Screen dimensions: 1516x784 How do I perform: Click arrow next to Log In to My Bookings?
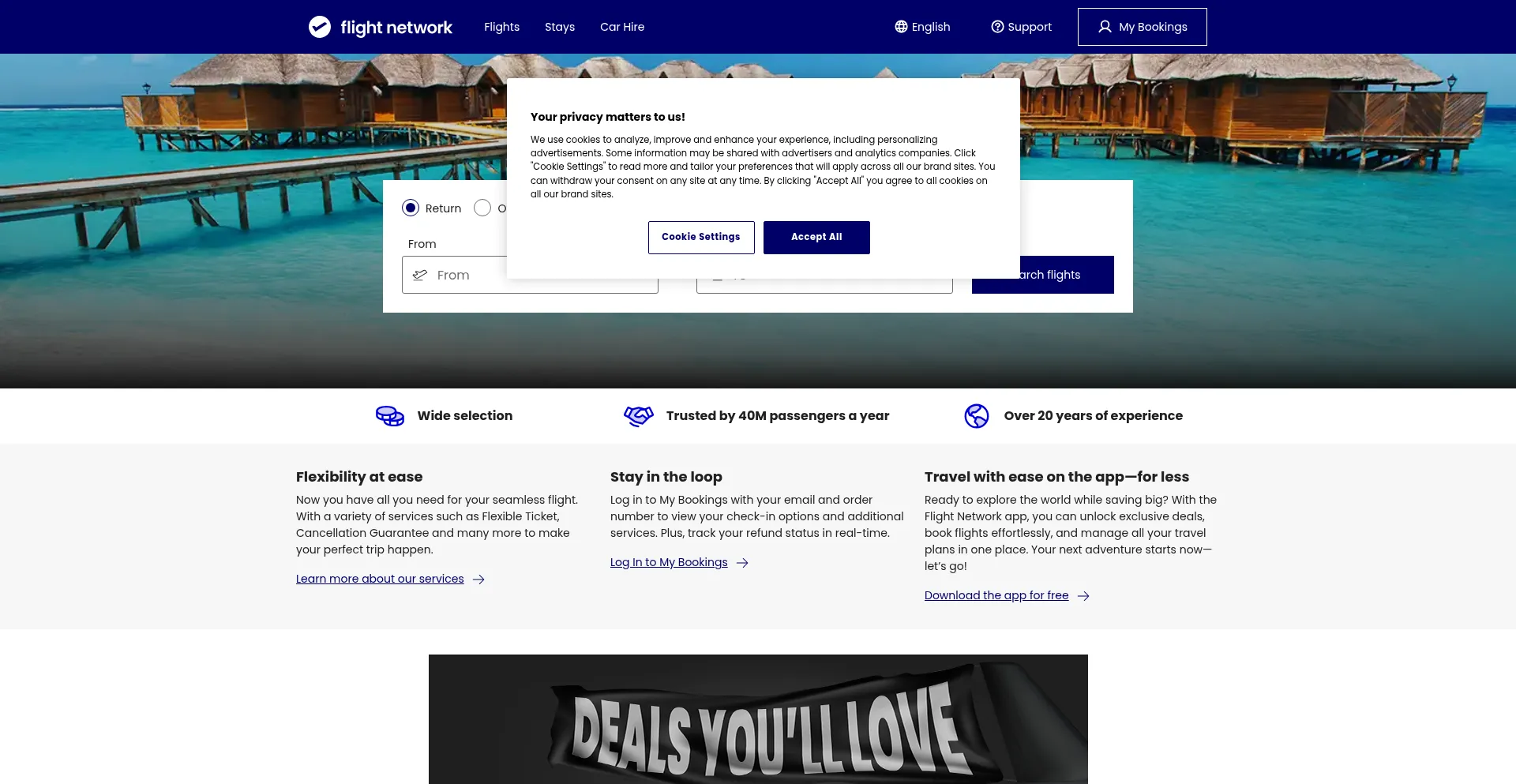(742, 563)
